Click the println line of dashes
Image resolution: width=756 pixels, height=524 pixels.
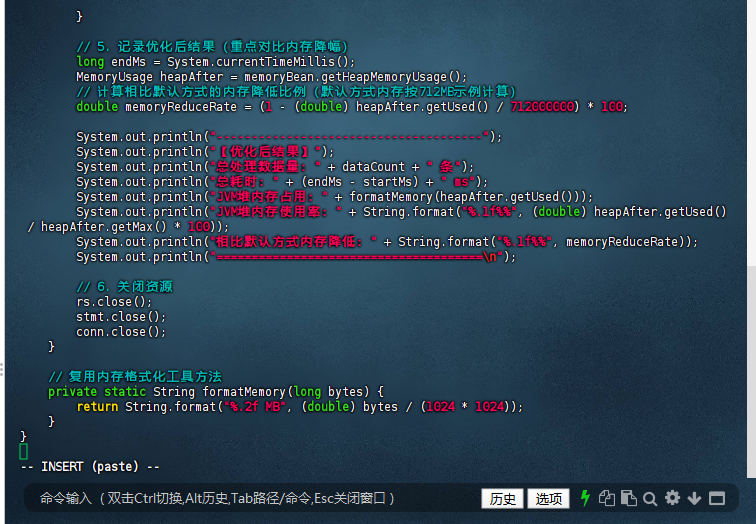pos(289,137)
